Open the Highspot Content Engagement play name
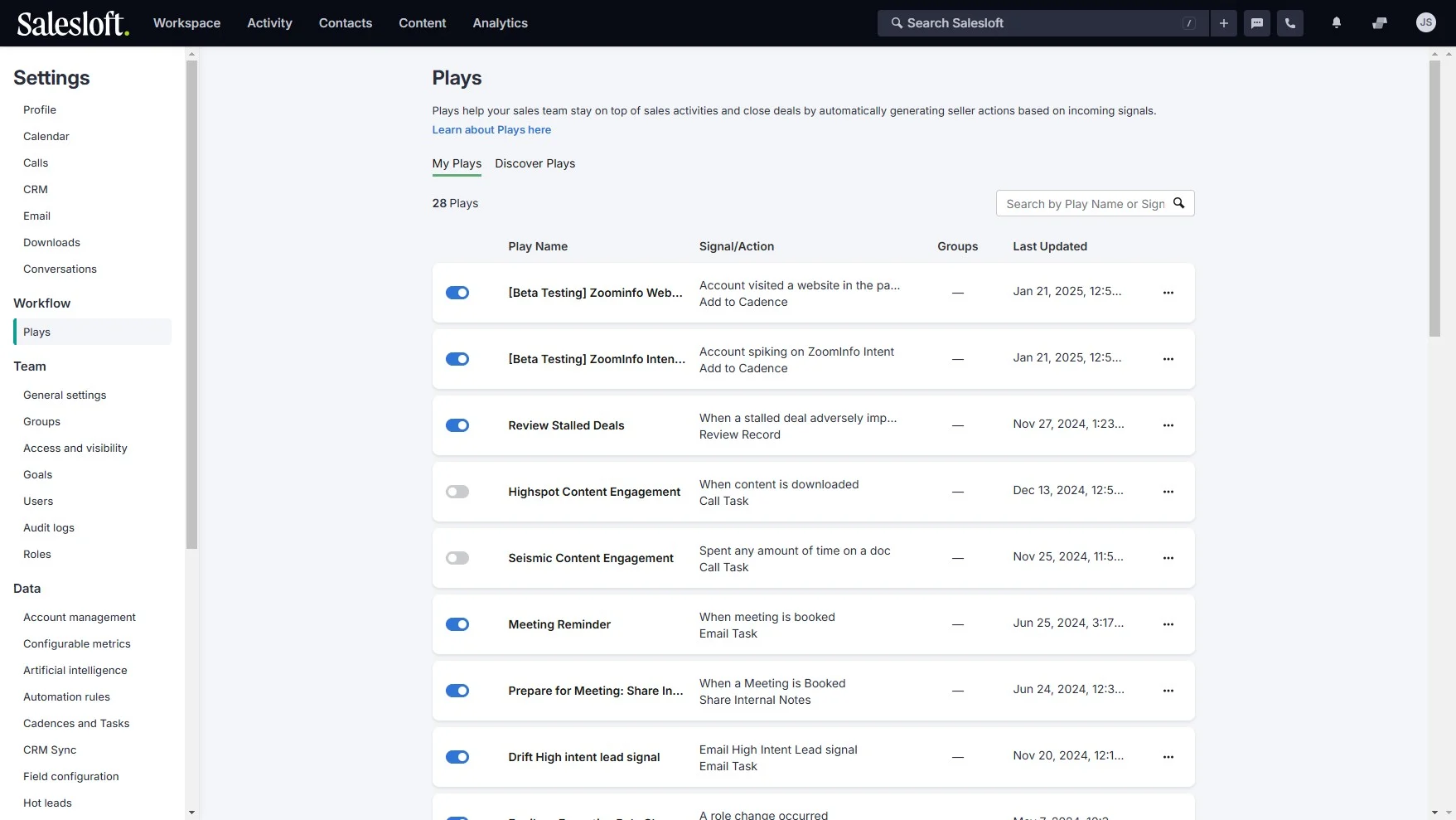Image resolution: width=1456 pixels, height=820 pixels. pyautogui.click(x=594, y=492)
